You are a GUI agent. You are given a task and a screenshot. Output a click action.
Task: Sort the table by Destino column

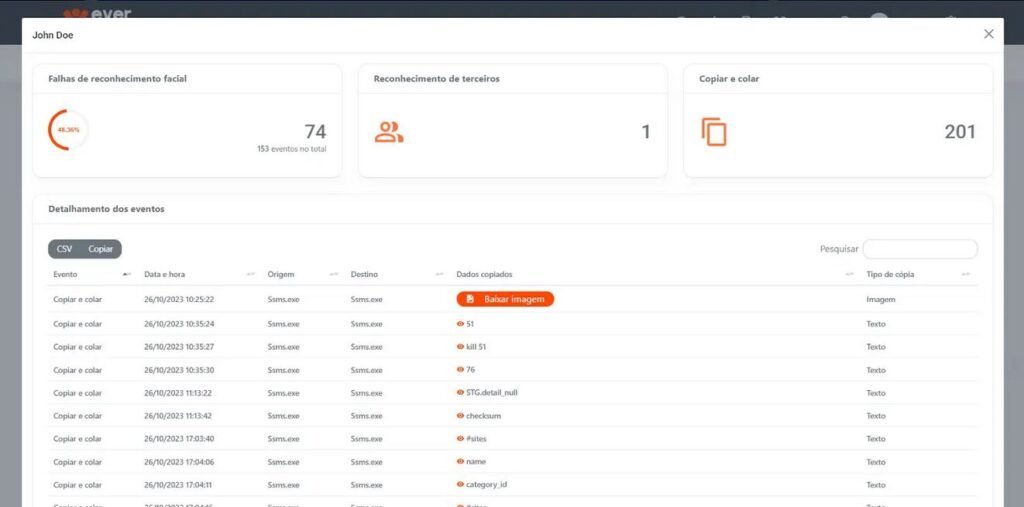395,274
